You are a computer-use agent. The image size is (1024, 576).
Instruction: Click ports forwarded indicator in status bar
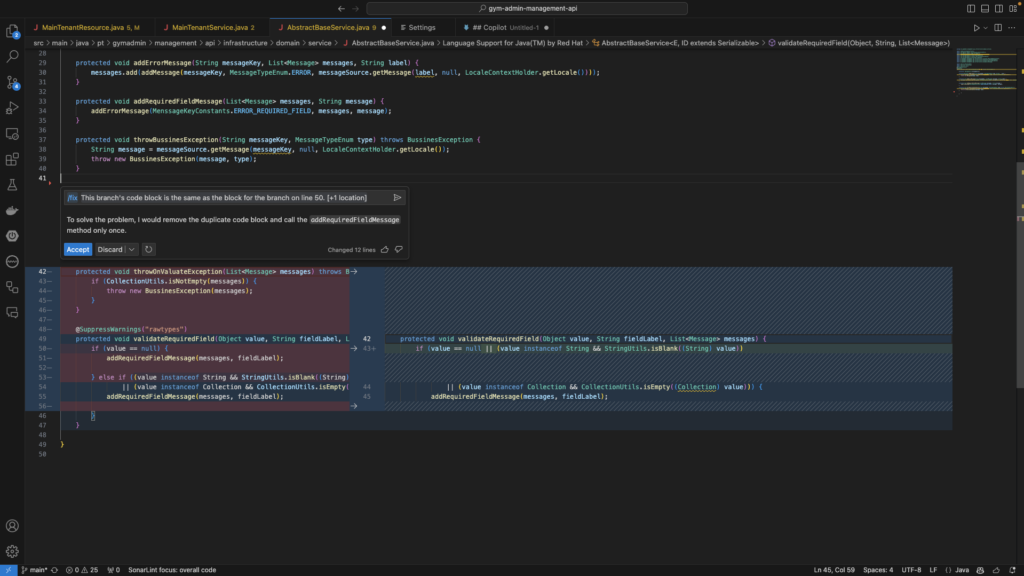[114, 570]
